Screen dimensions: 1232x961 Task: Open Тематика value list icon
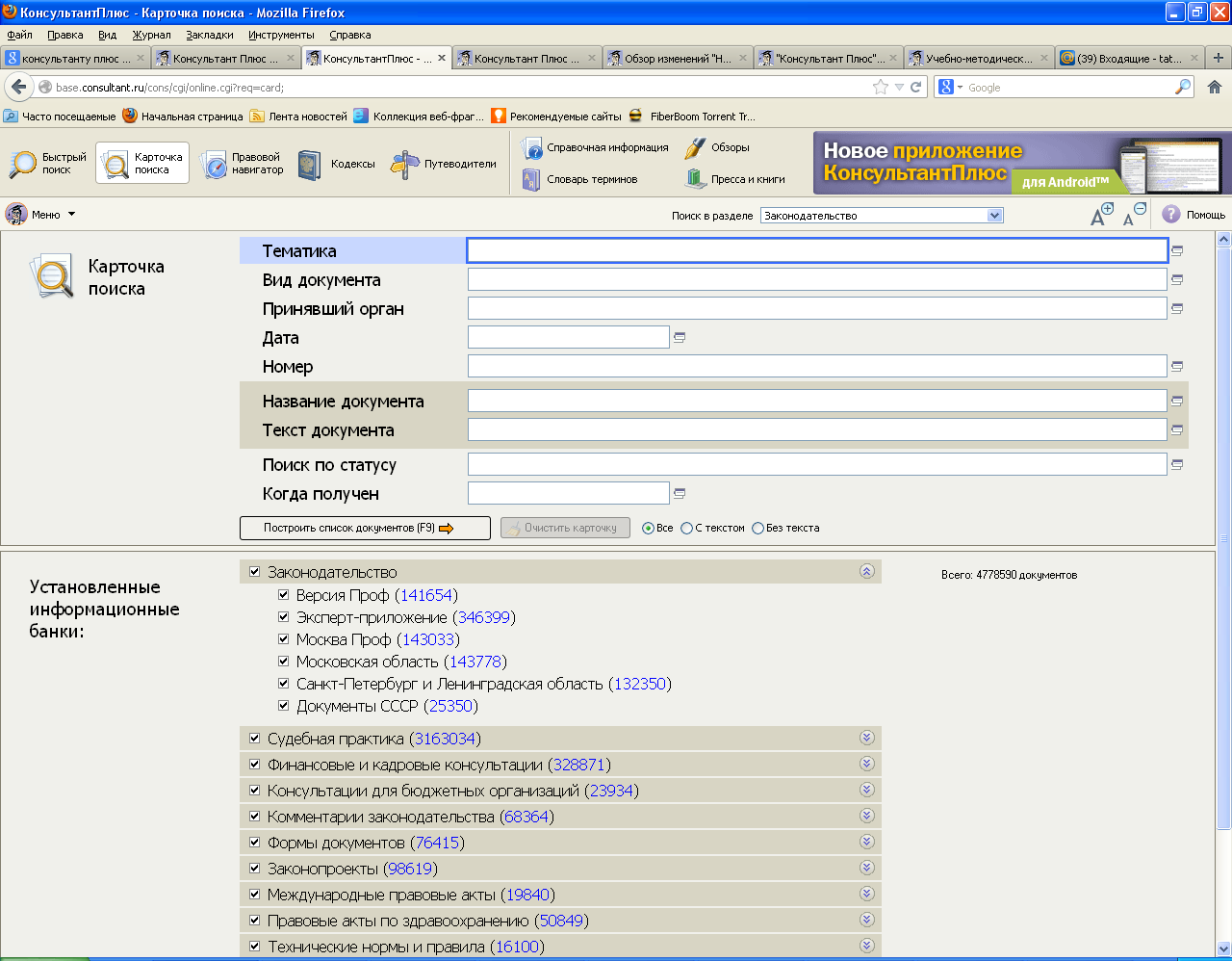[1177, 251]
